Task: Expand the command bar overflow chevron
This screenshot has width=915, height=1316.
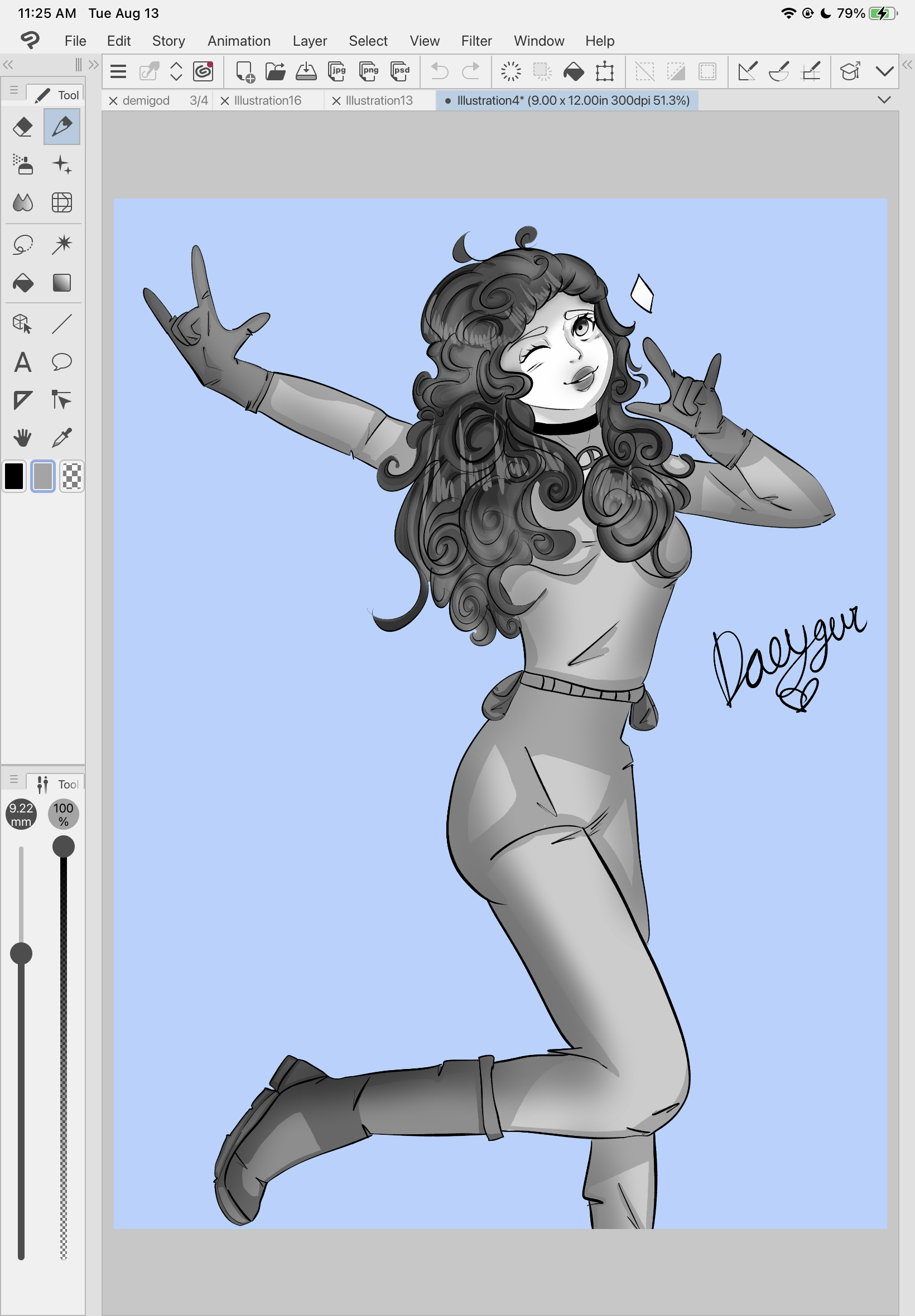Action: (x=884, y=71)
